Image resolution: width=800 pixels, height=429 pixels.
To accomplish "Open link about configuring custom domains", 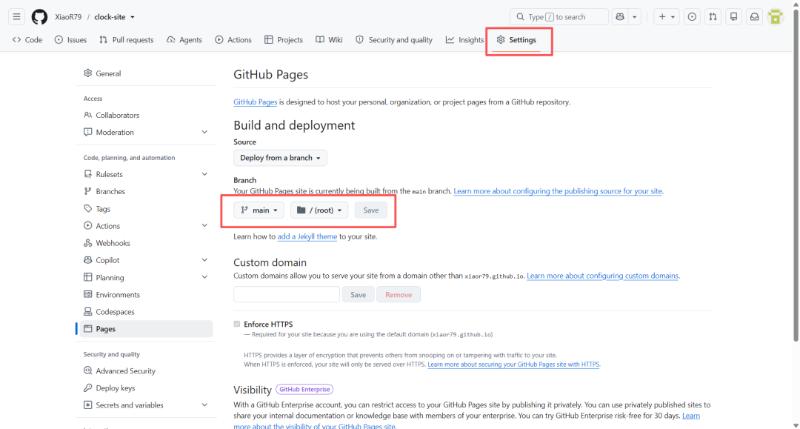I will 603,276.
